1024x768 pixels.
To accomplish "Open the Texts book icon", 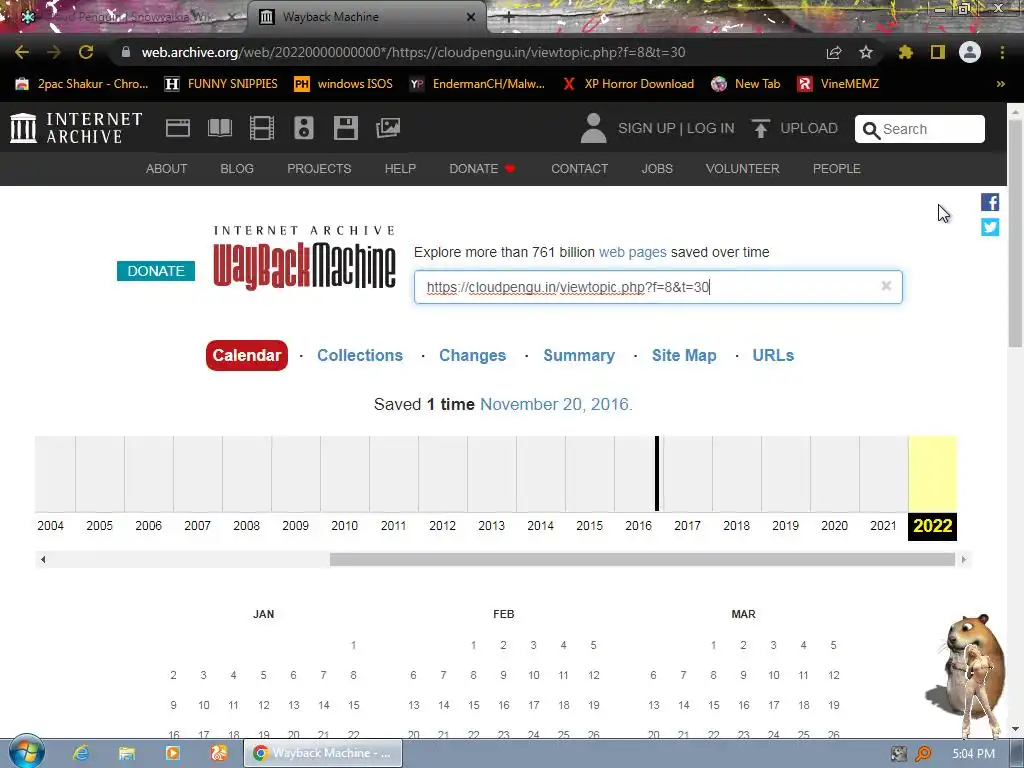I will coord(220,128).
